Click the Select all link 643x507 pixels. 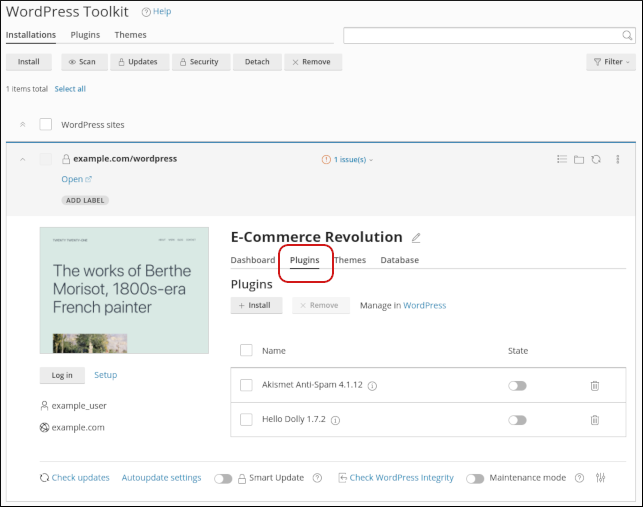[70, 89]
